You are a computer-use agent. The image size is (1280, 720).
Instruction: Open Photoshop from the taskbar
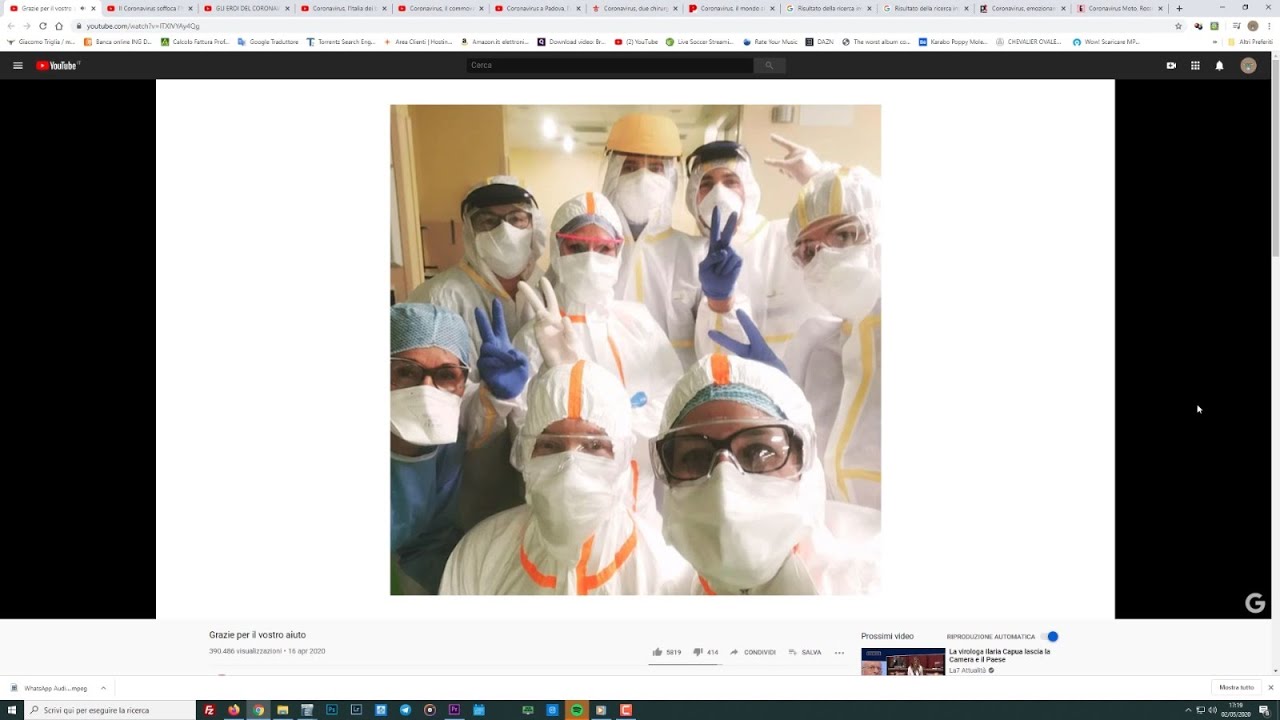[332, 710]
